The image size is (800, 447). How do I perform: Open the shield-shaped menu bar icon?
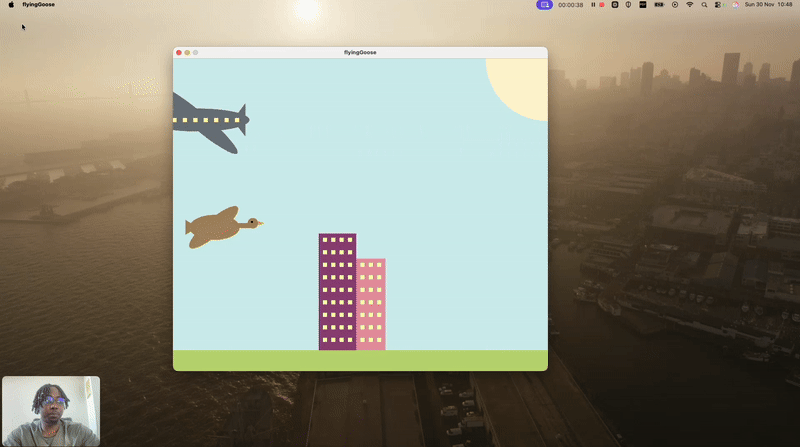(x=629, y=5)
